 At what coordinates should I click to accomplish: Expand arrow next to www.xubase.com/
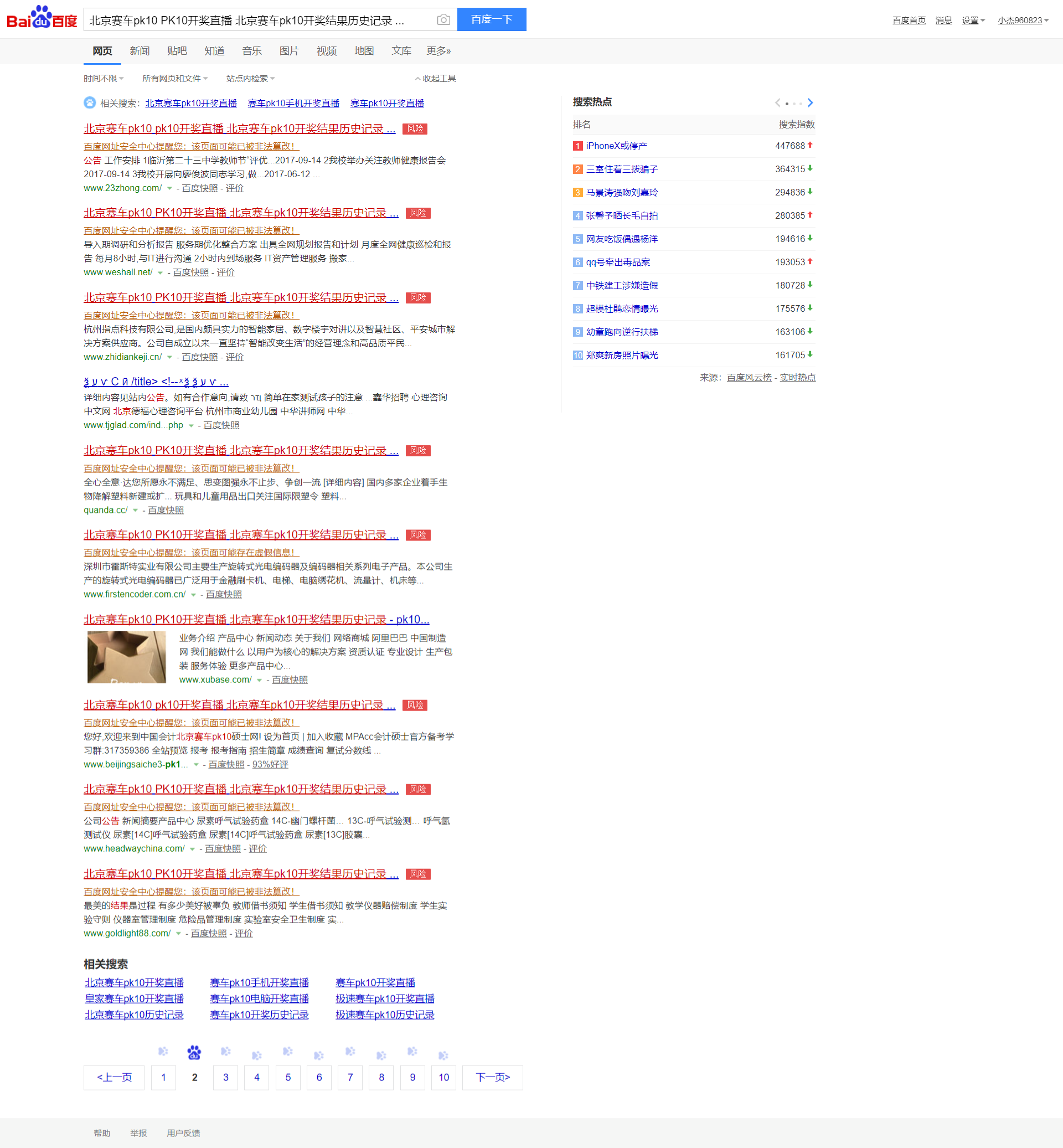coord(260,680)
